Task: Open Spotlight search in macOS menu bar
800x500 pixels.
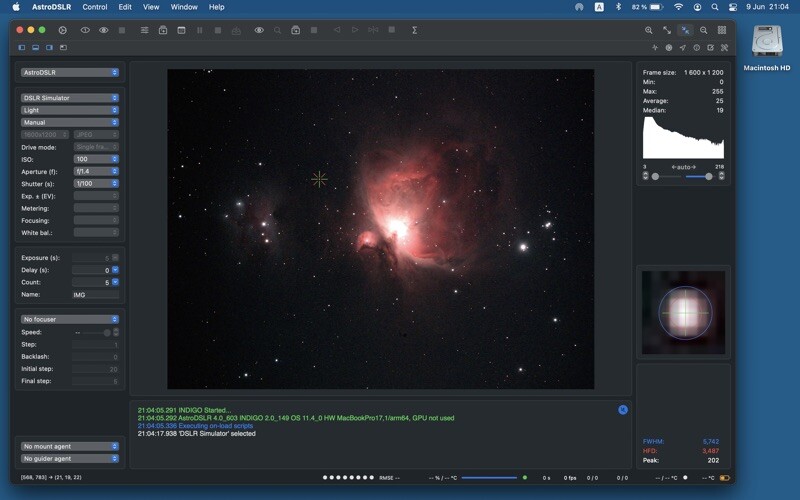Action: click(715, 7)
